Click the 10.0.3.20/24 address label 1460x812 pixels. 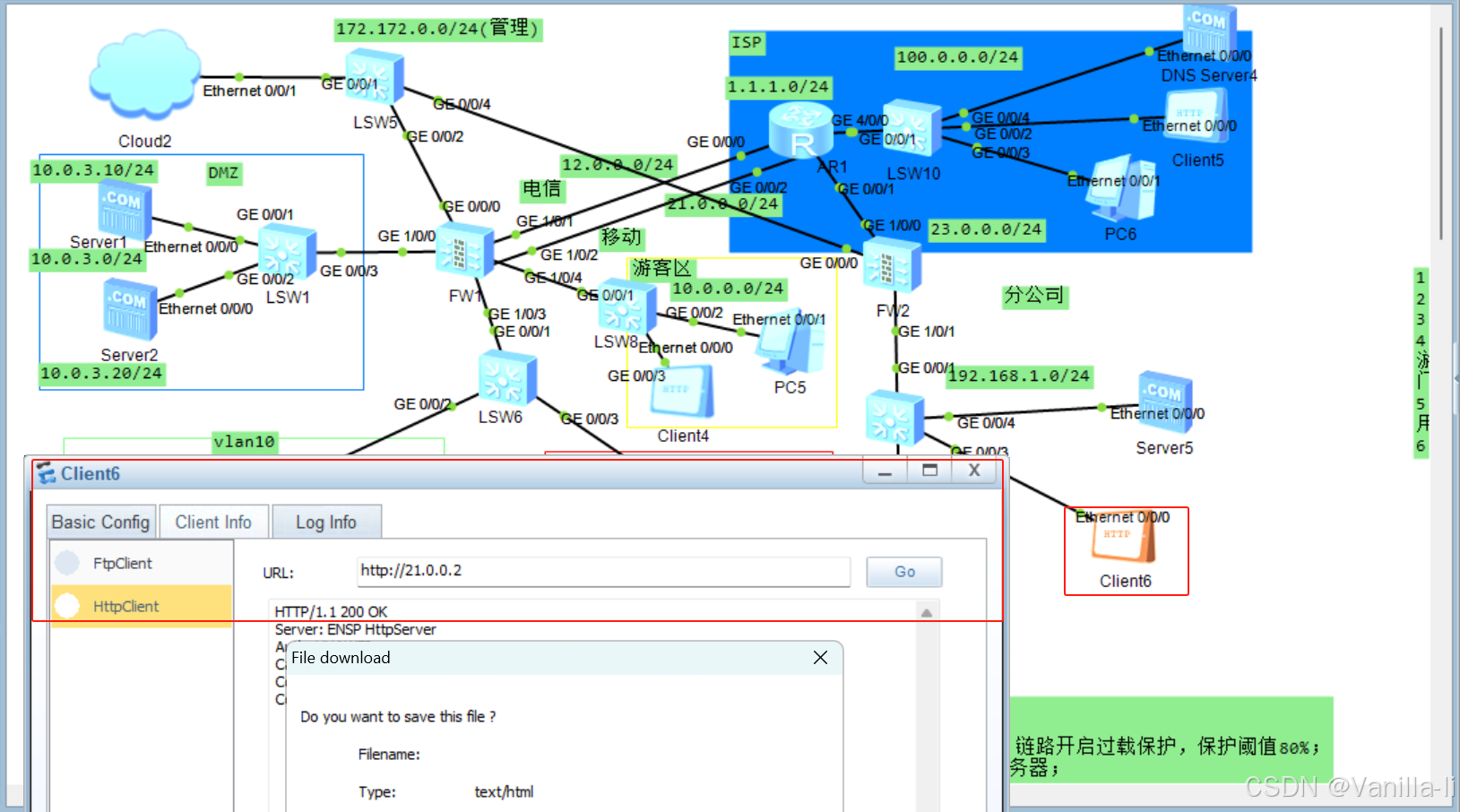[101, 374]
